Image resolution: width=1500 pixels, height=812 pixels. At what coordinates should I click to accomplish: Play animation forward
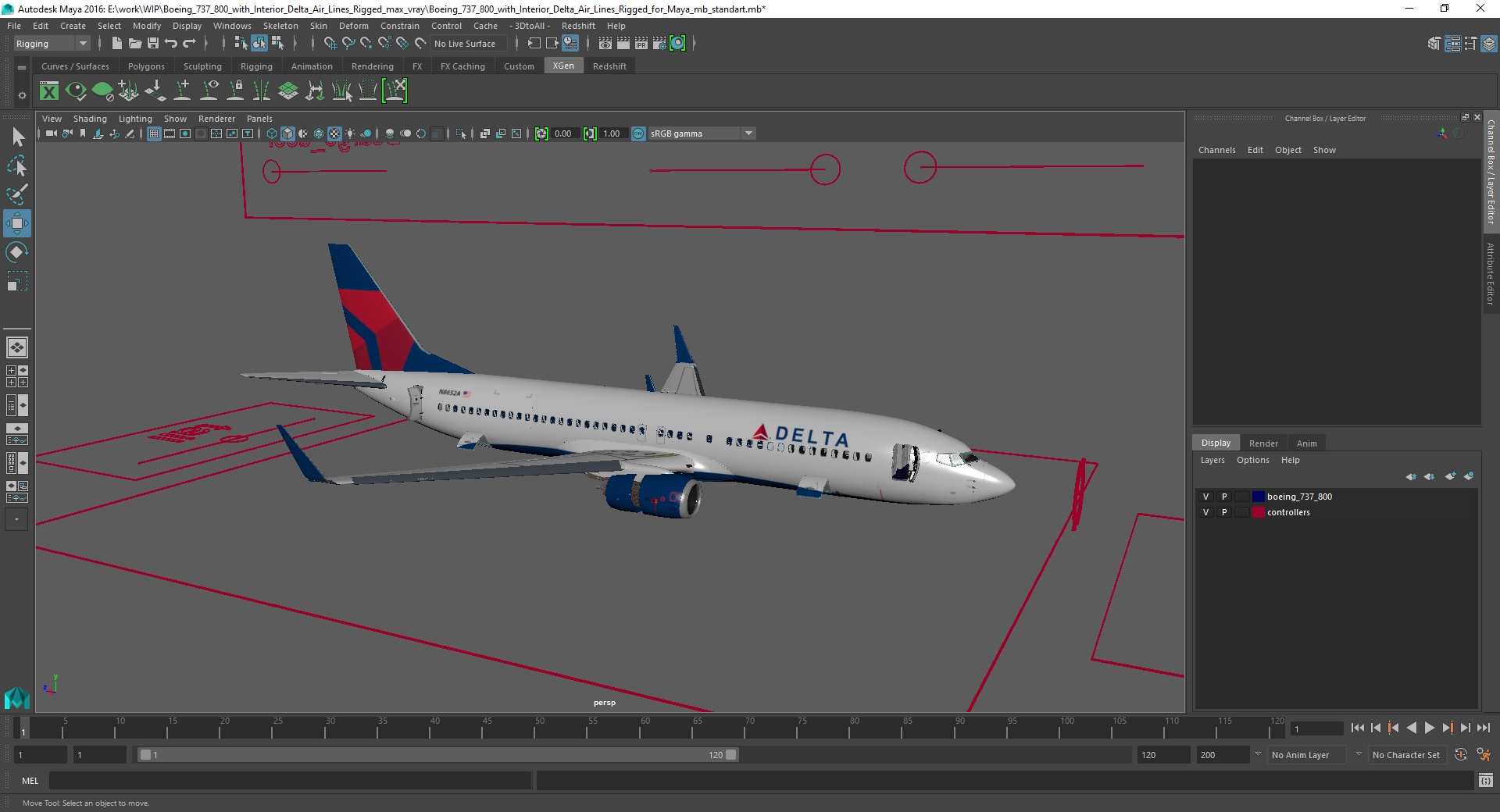1429,728
